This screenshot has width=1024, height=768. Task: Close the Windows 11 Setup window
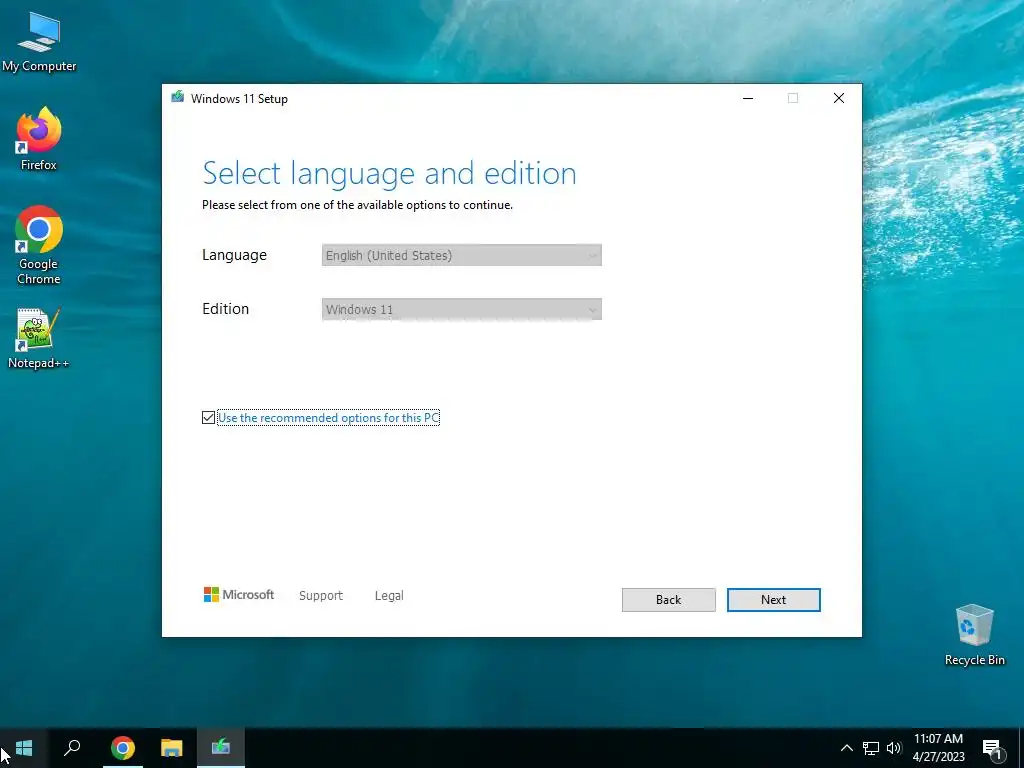(839, 98)
